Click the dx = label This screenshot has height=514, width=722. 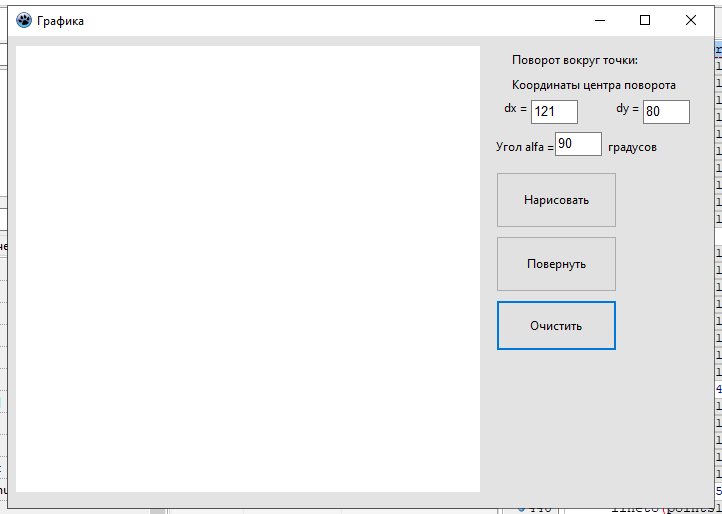click(515, 109)
